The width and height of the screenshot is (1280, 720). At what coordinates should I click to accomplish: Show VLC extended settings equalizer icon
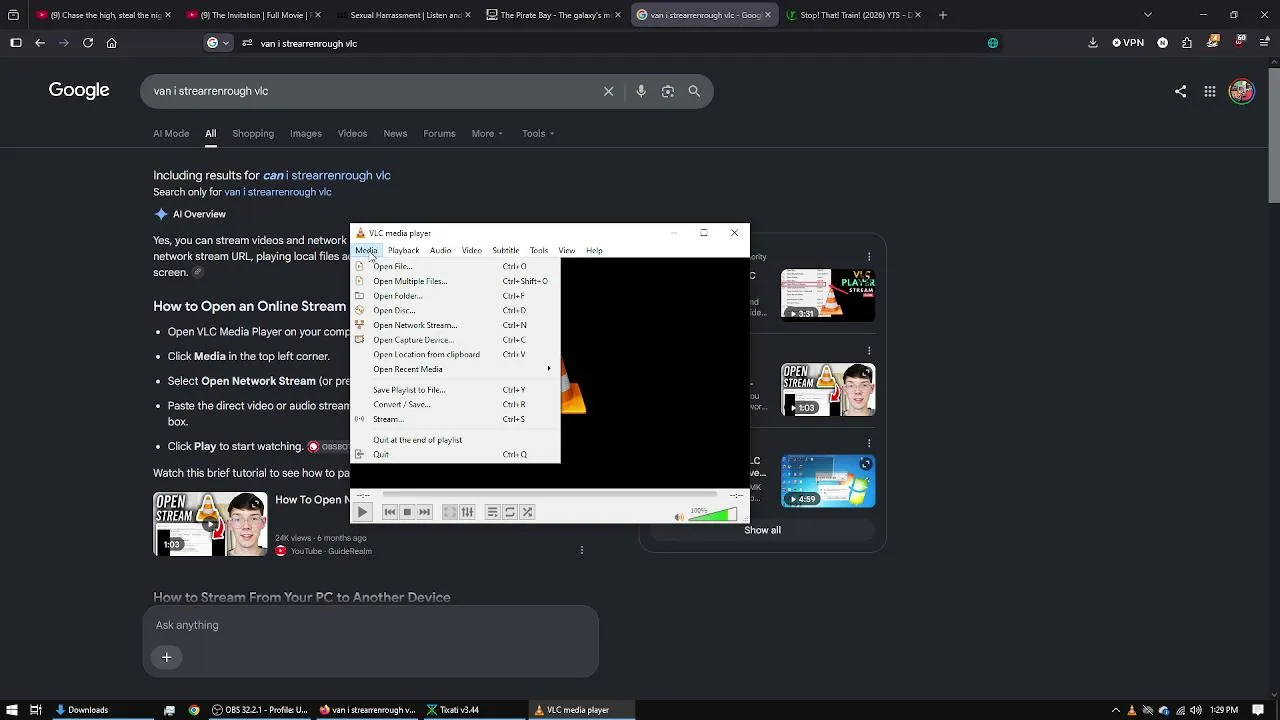pos(467,512)
